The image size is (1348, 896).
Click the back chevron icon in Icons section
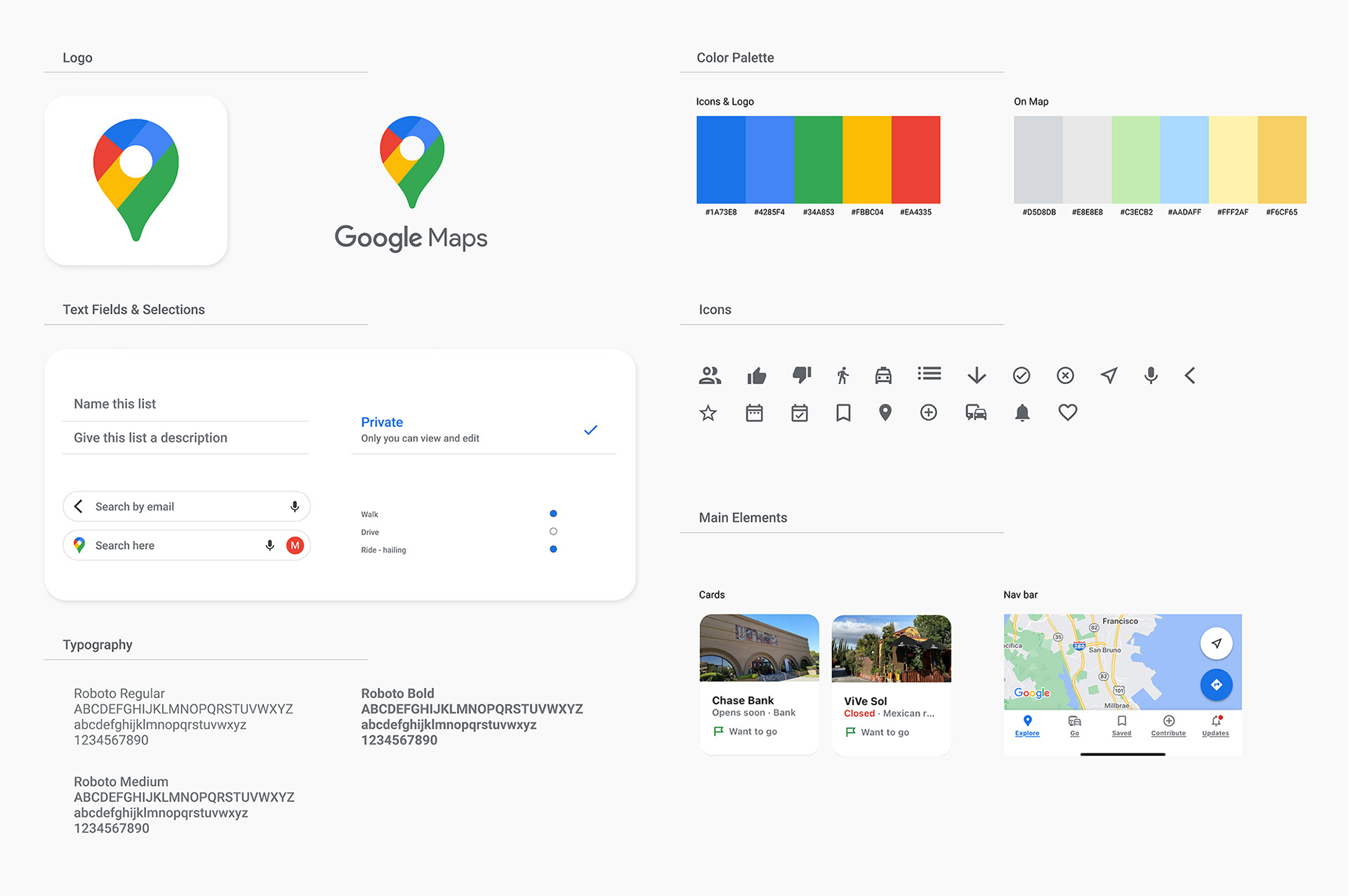click(x=1190, y=376)
